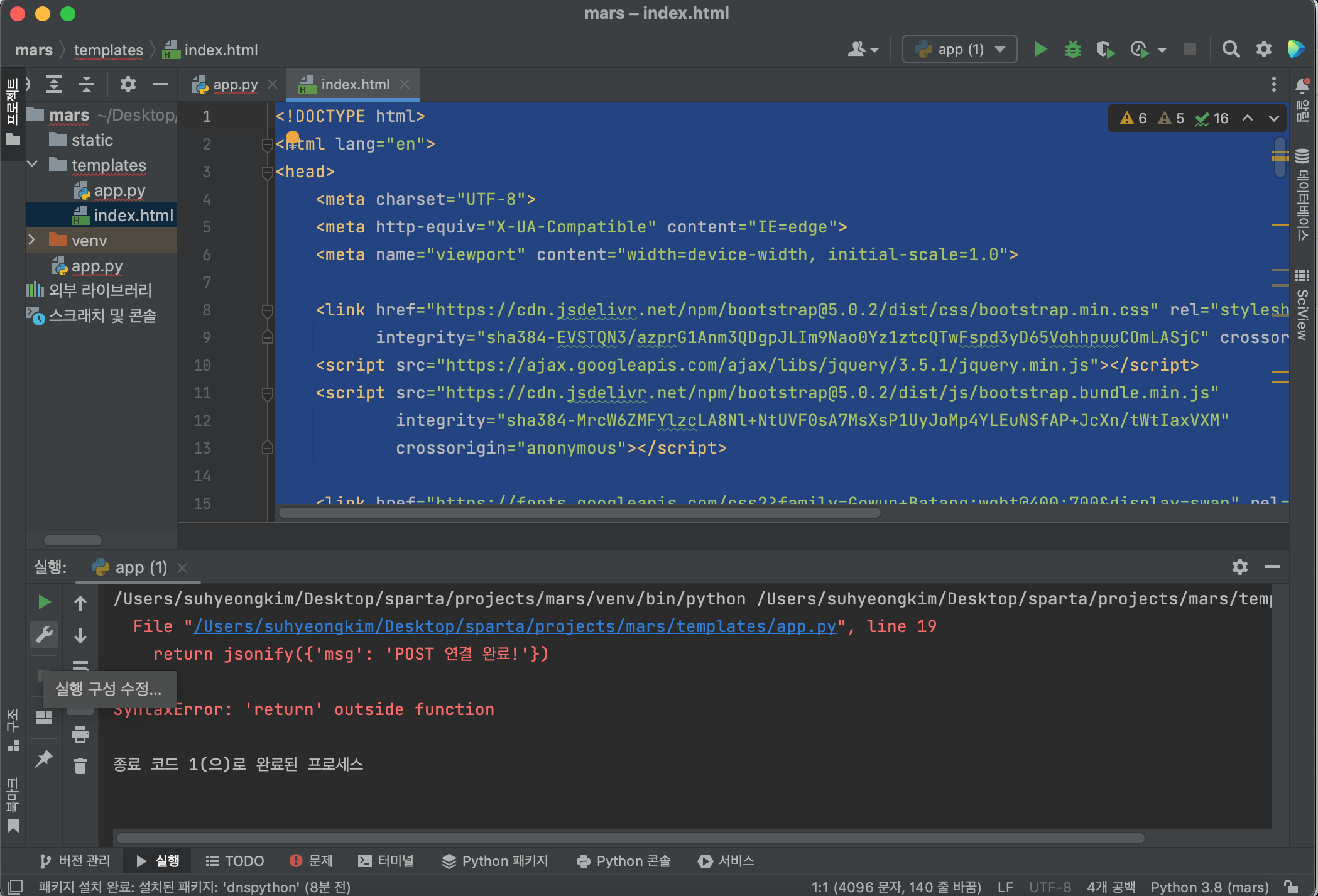The height and width of the screenshot is (896, 1318).
Task: Open the Python 3.8 (mars) interpreter selector
Action: [1209, 887]
